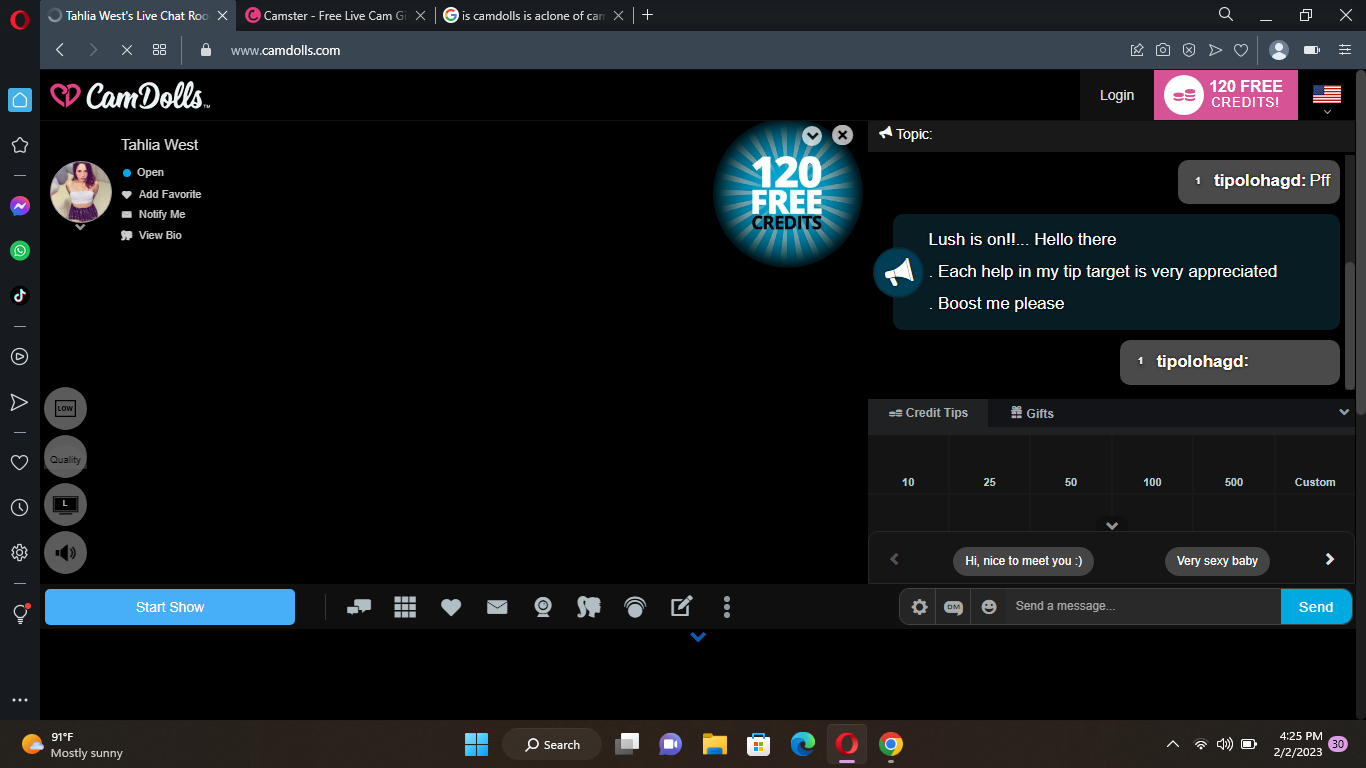Click the heart bookmark icon in address bar
This screenshot has height=768, width=1366.
tap(1241, 50)
